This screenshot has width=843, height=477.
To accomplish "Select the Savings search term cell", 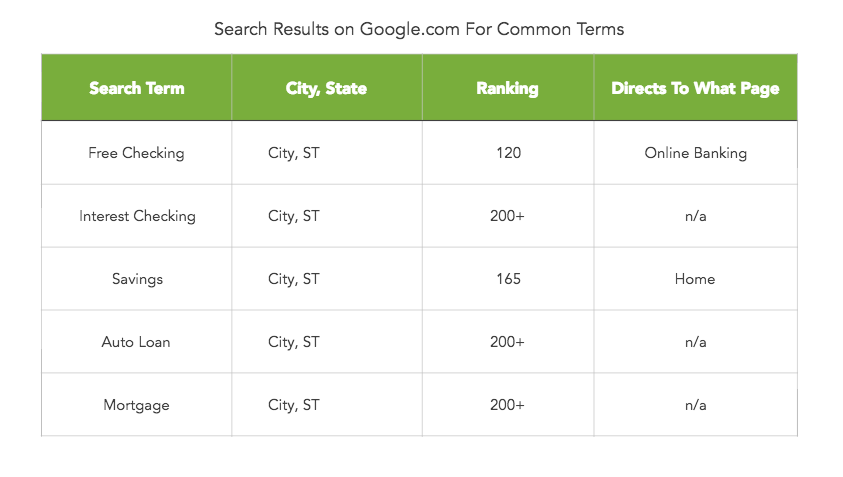I will pos(137,279).
